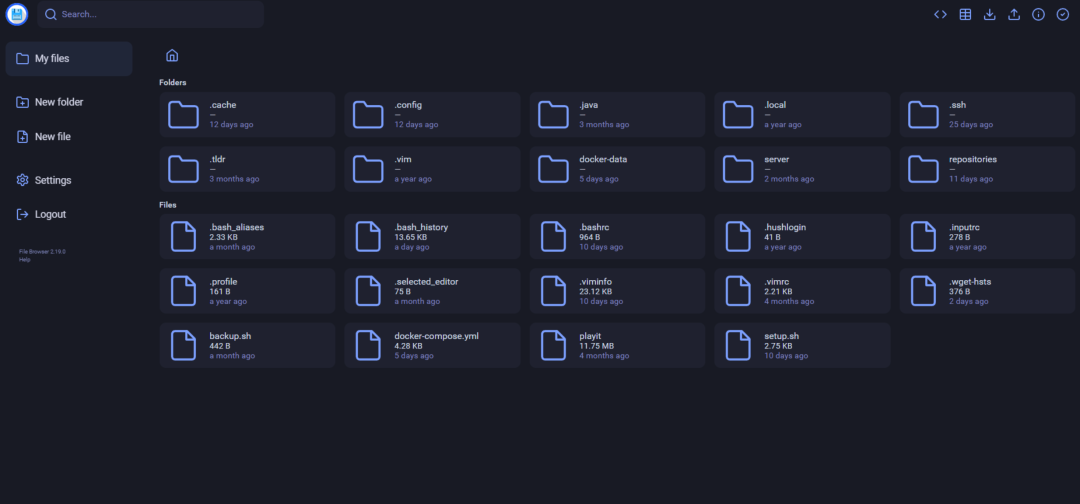The image size is (1080, 504).
Task: Click '2 months ago' under server
Action: (789, 179)
